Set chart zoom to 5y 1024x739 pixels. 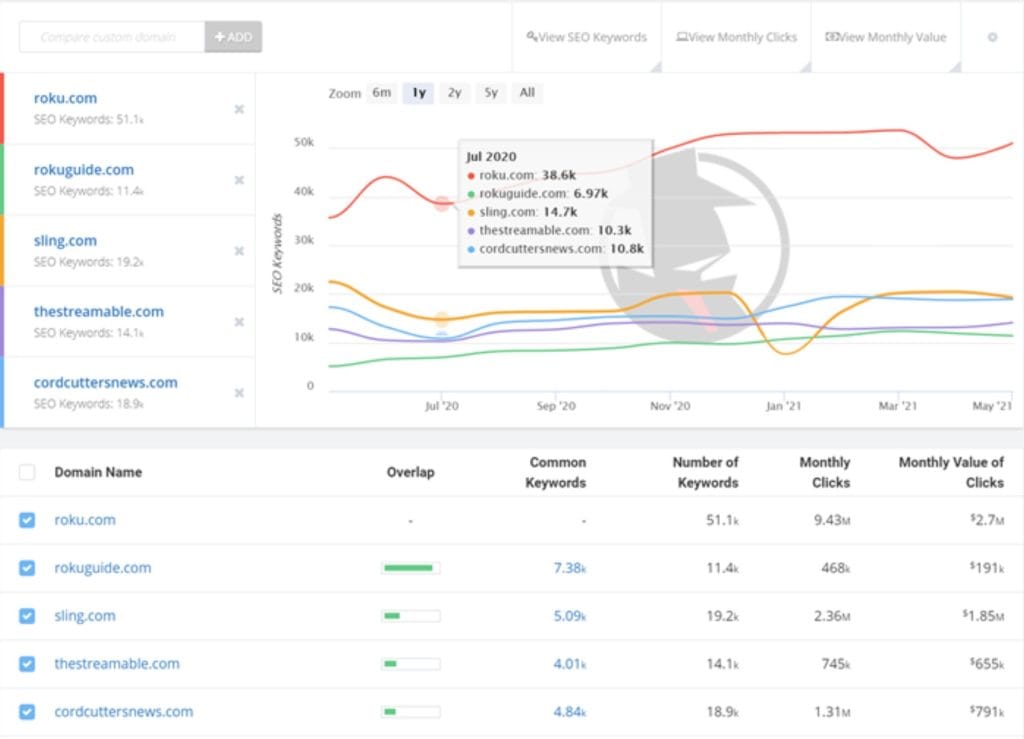point(491,93)
